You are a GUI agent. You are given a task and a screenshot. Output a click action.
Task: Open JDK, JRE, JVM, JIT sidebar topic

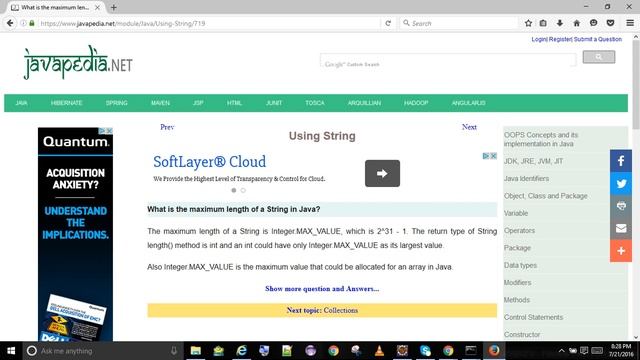533,161
